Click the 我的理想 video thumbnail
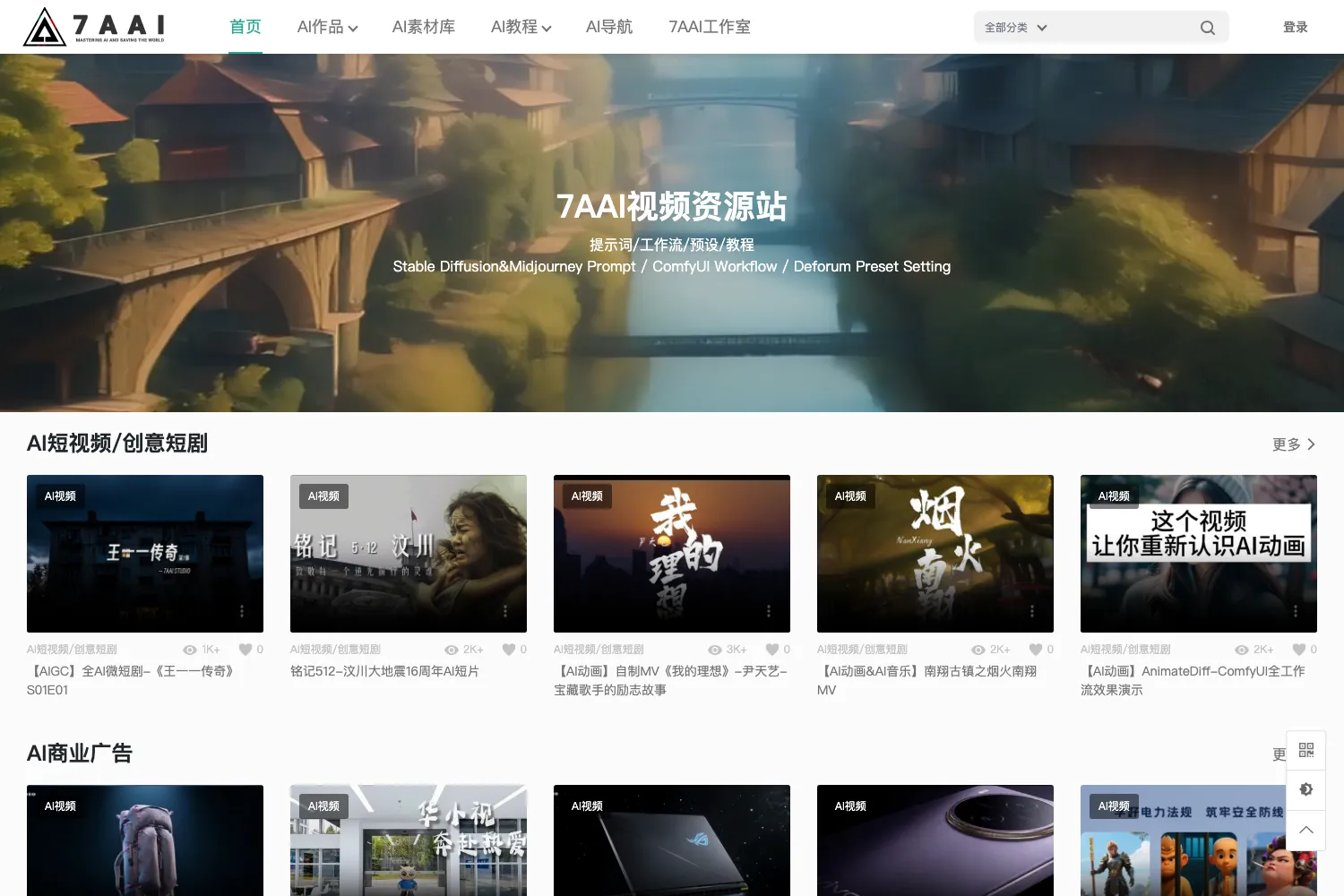 click(672, 554)
